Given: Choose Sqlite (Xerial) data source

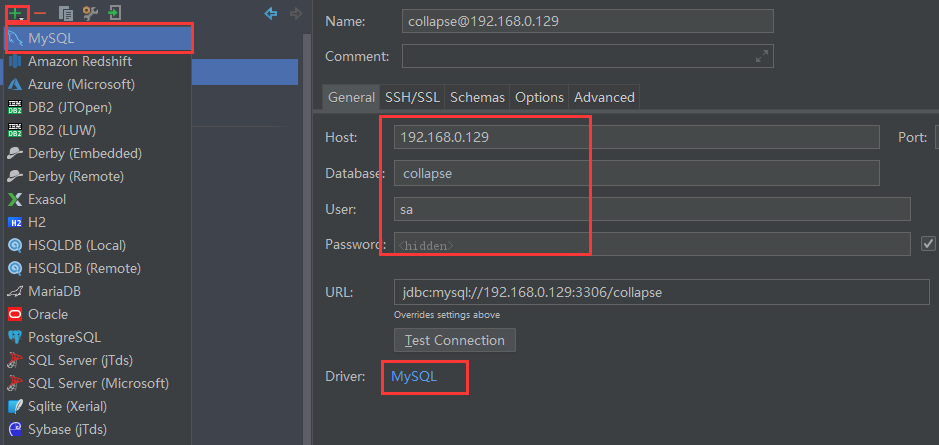Looking at the screenshot, I should coord(98,406).
